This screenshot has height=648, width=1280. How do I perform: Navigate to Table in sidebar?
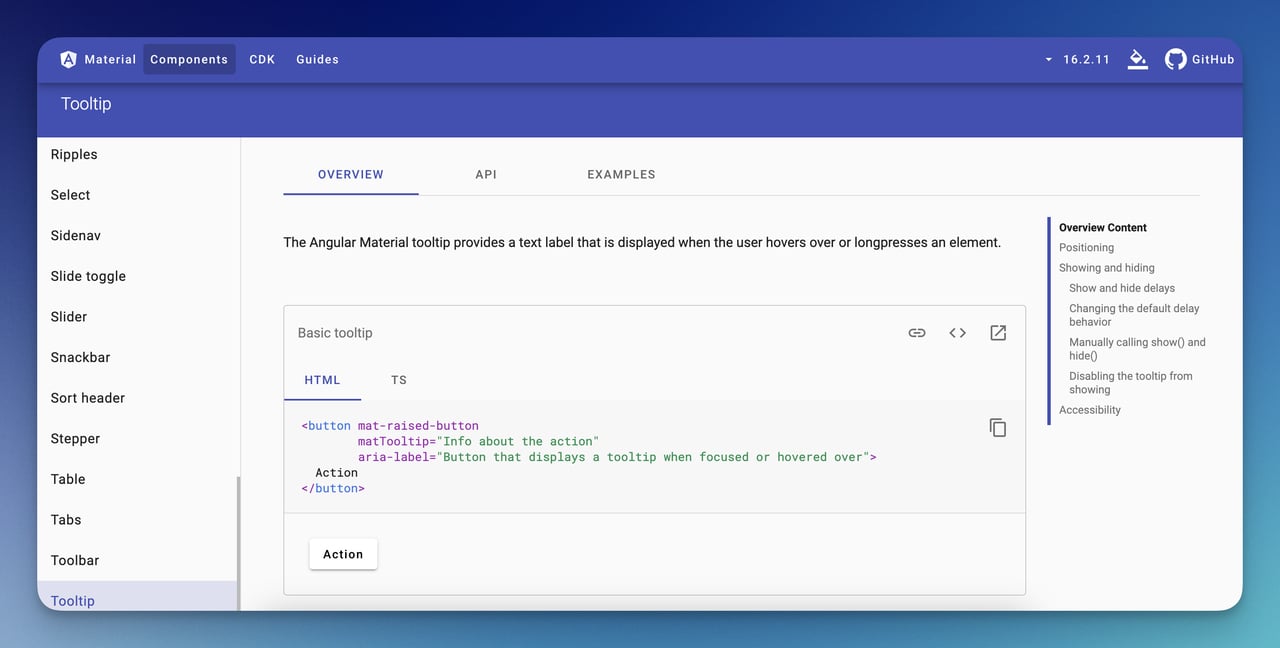click(x=138, y=479)
